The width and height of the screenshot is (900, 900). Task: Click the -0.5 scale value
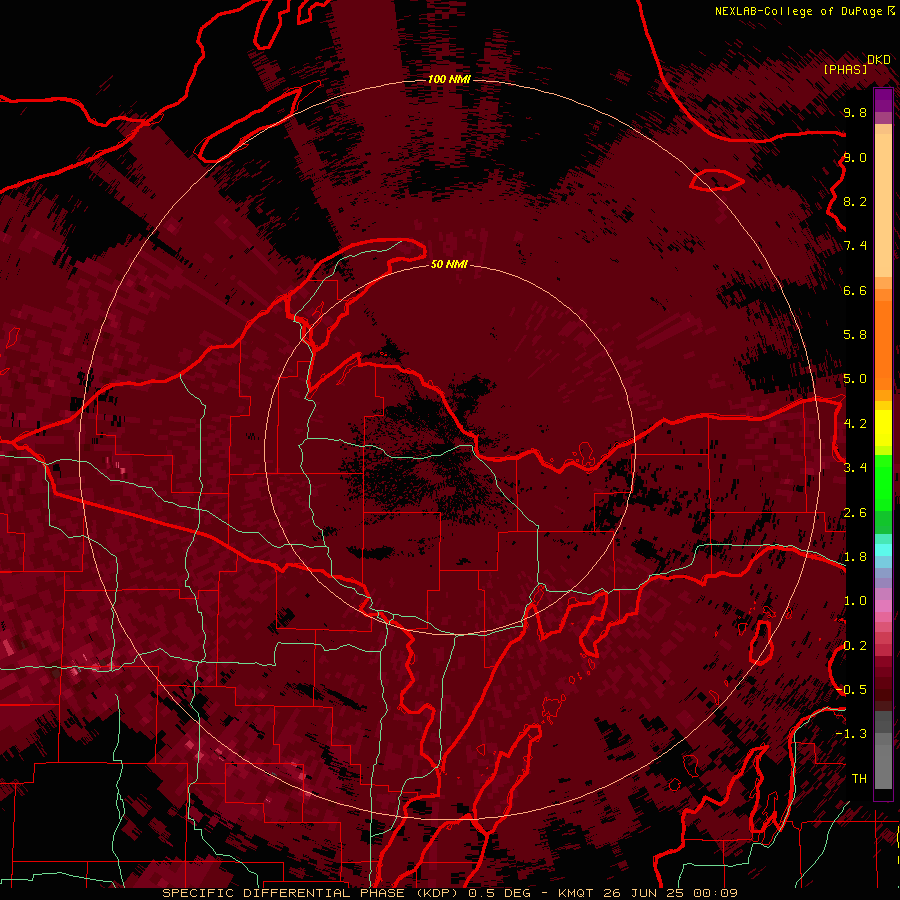click(851, 690)
